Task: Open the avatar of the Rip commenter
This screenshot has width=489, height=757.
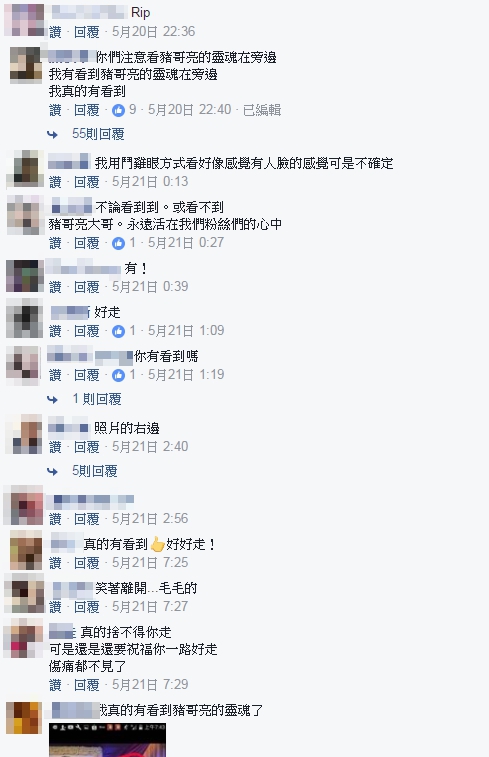Action: pyautogui.click(x=24, y=20)
